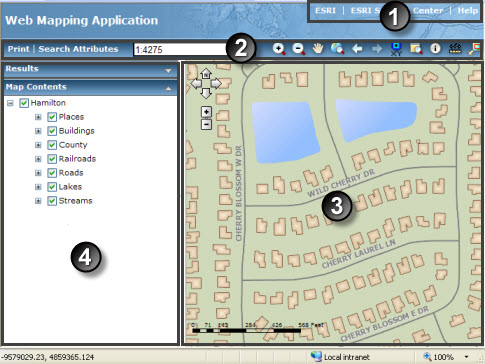Select the Zoom Out magnifier tool
Image resolution: width=485 pixels, height=364 pixels.
coord(299,49)
